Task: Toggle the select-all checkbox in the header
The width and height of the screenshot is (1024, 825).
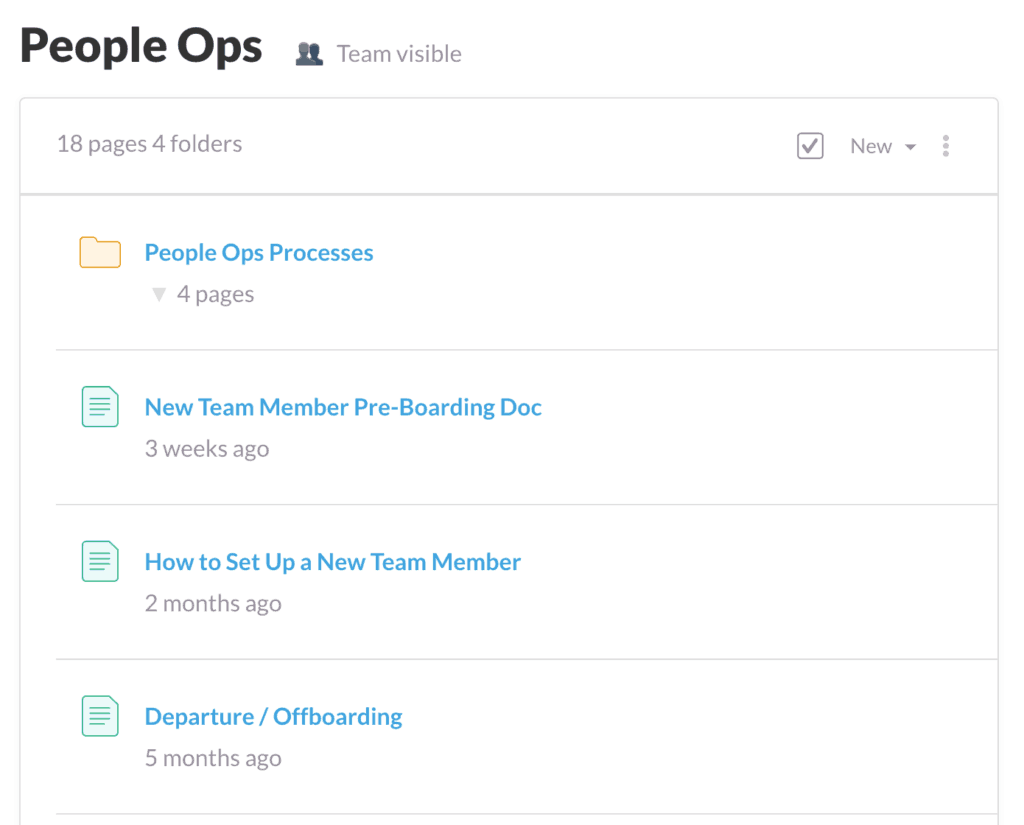Action: click(x=810, y=146)
